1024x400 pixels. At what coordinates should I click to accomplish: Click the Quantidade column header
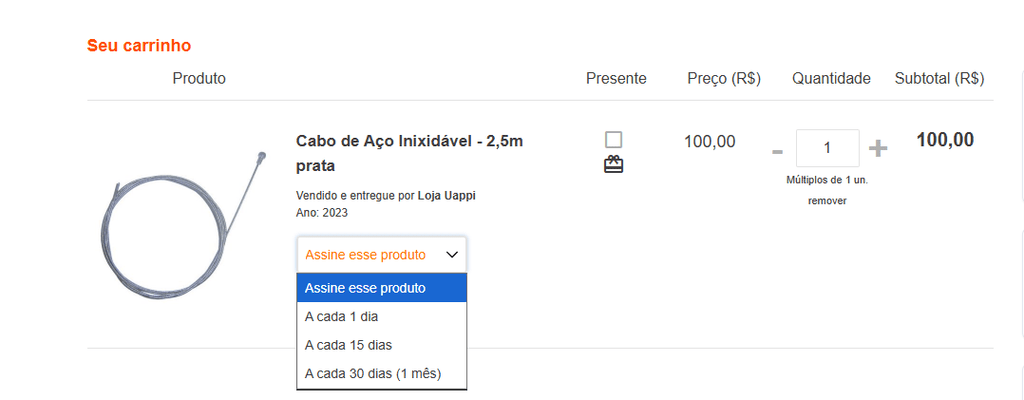click(x=831, y=78)
